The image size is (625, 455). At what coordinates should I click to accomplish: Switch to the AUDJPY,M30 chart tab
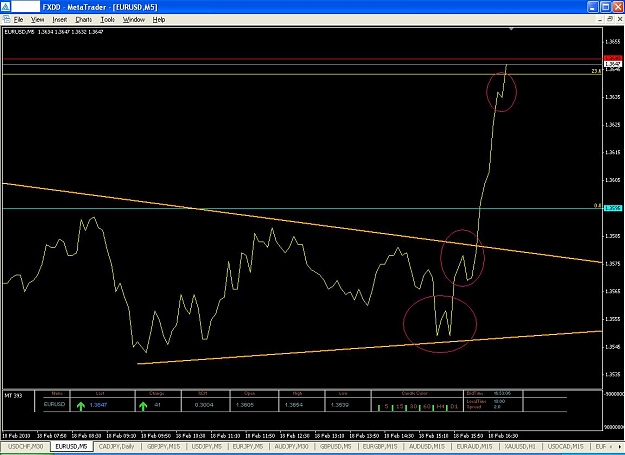292,447
